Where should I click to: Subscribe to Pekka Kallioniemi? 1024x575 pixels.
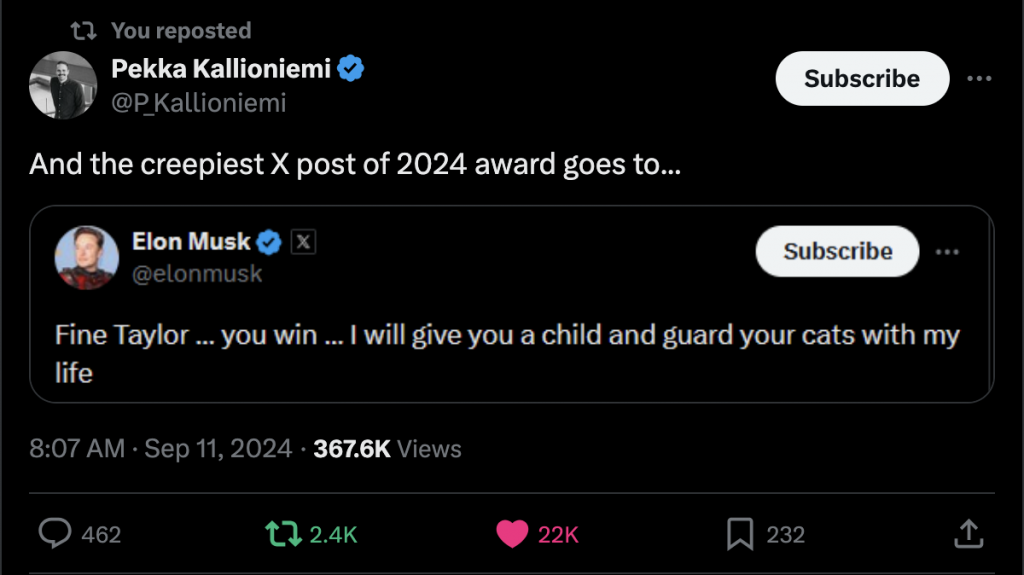click(x=862, y=78)
